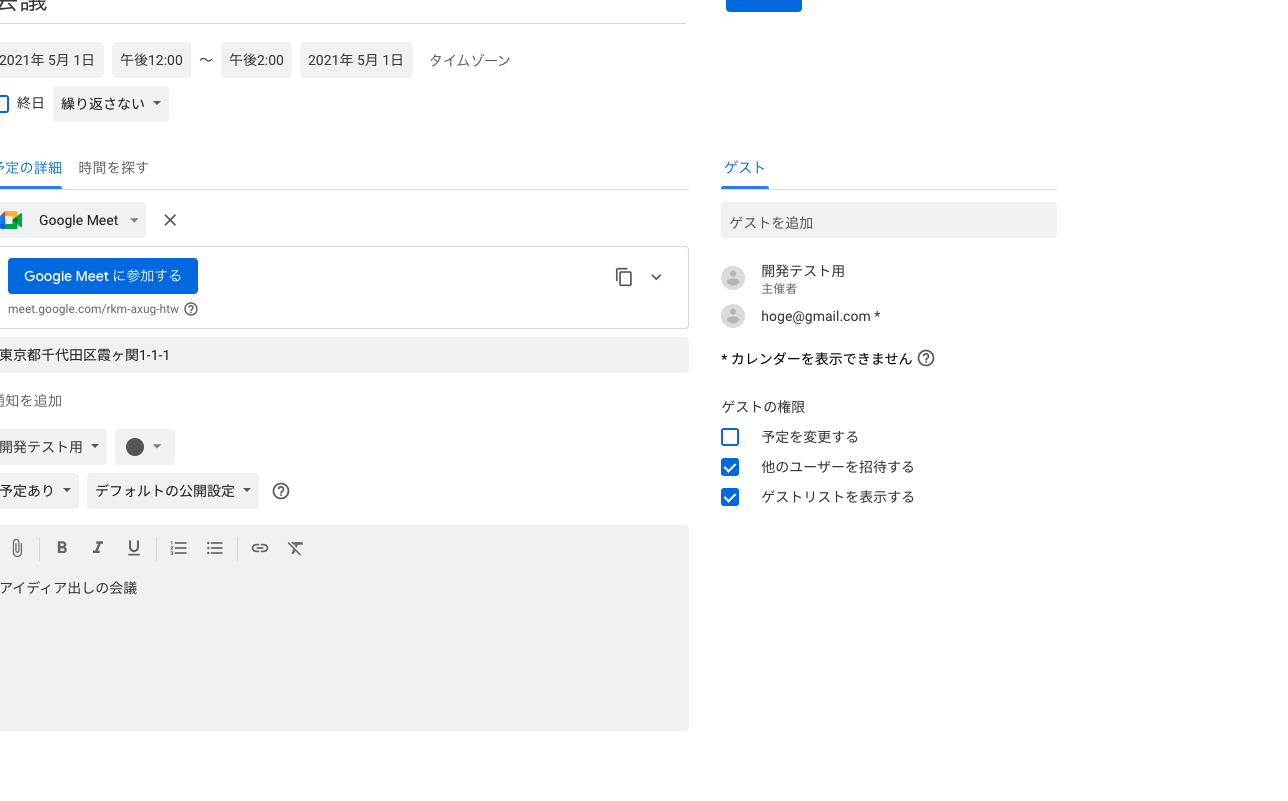The width and height of the screenshot is (1288, 801).
Task: Insert a bulleted list
Action: click(215, 548)
